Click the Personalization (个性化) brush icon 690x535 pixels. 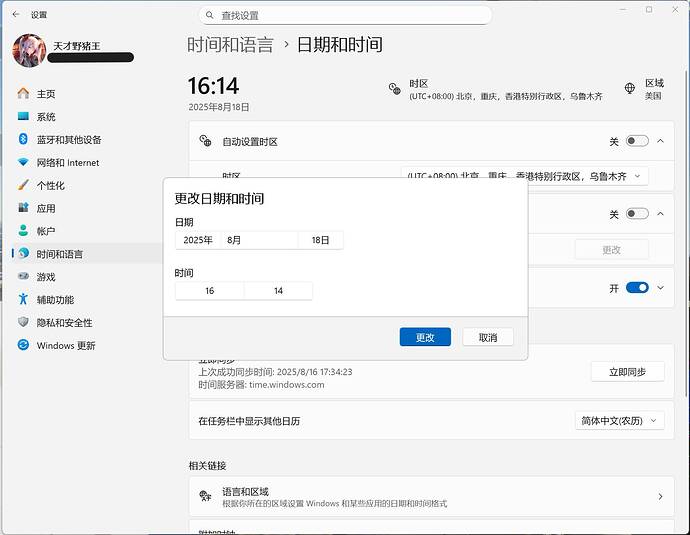(x=23, y=186)
